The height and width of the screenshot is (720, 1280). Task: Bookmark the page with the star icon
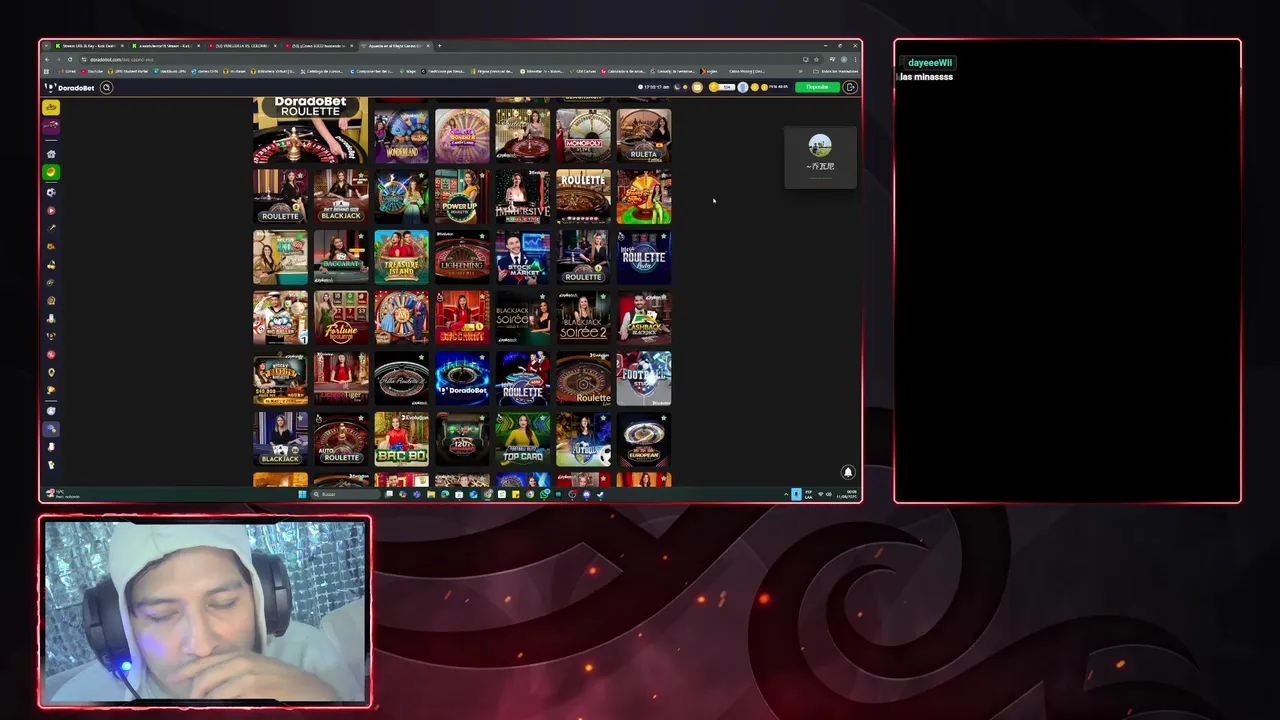(814, 59)
